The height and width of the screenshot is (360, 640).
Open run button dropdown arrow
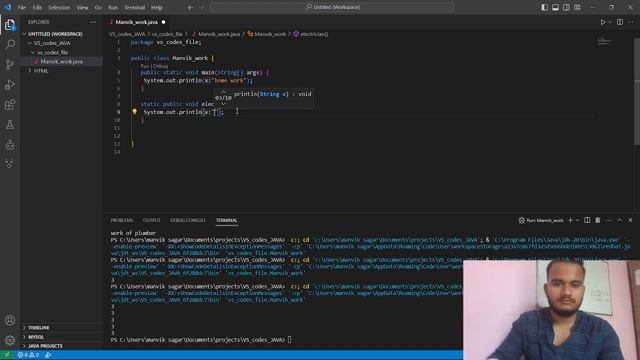[x=610, y=22]
